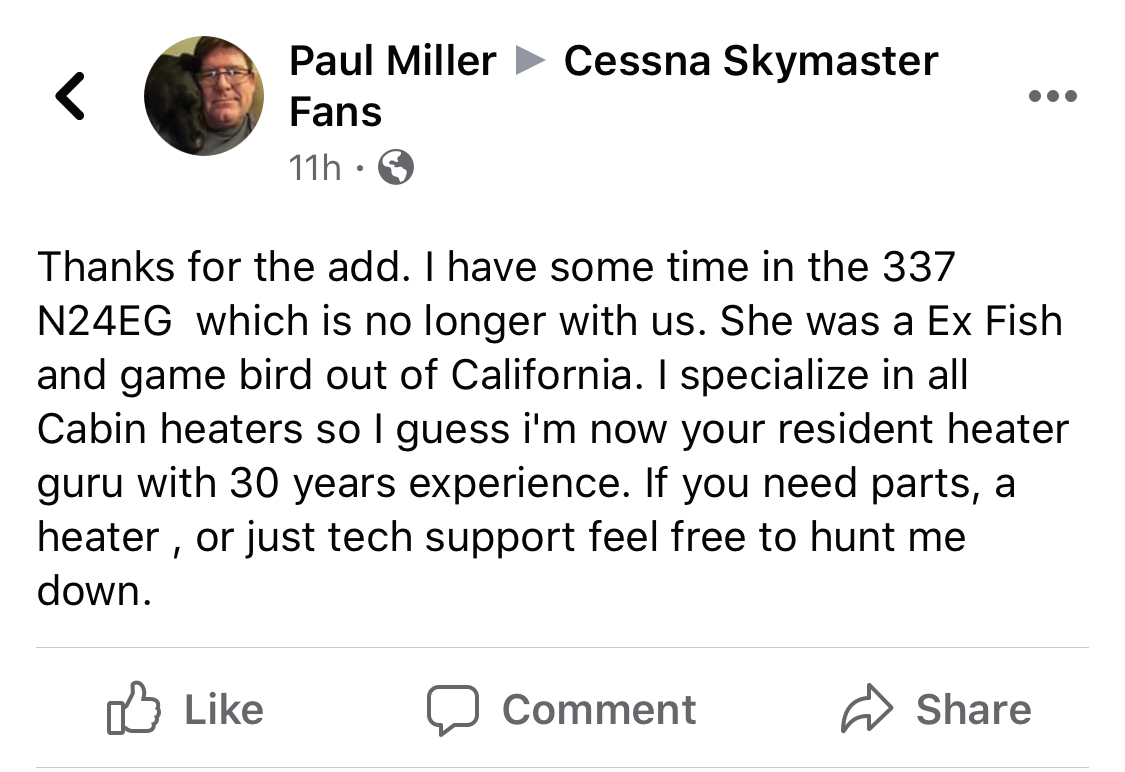This screenshot has height=772, width=1125.
Task: Click the triangle arrow between the names
Action: (529, 62)
